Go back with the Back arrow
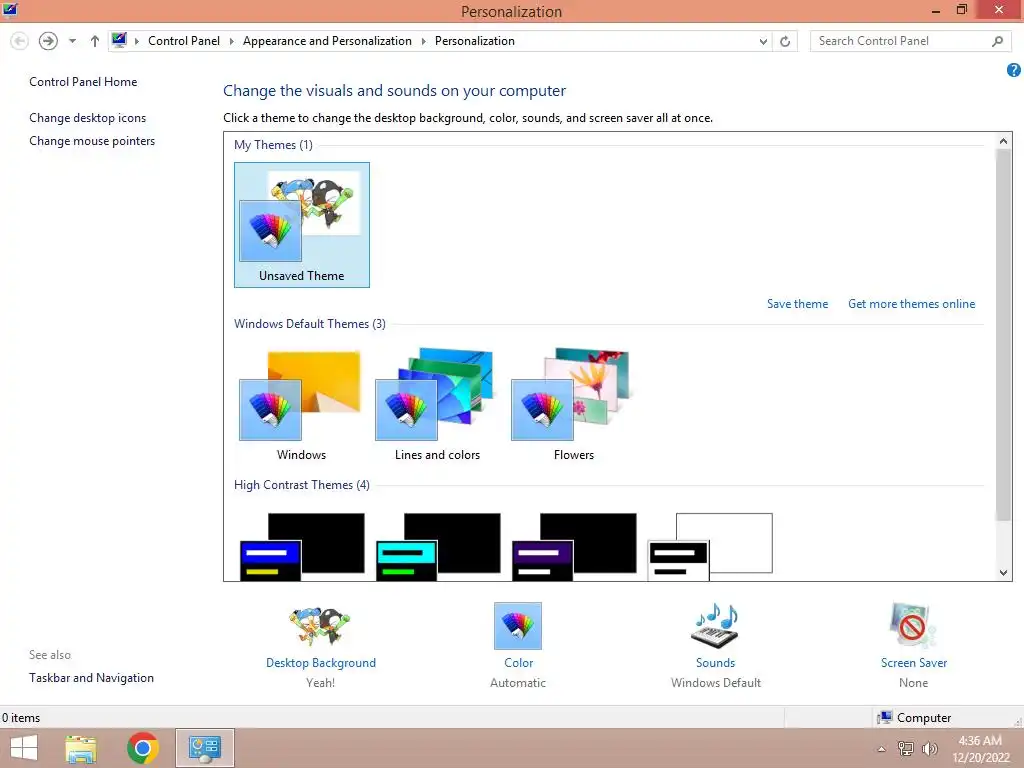 tap(20, 41)
